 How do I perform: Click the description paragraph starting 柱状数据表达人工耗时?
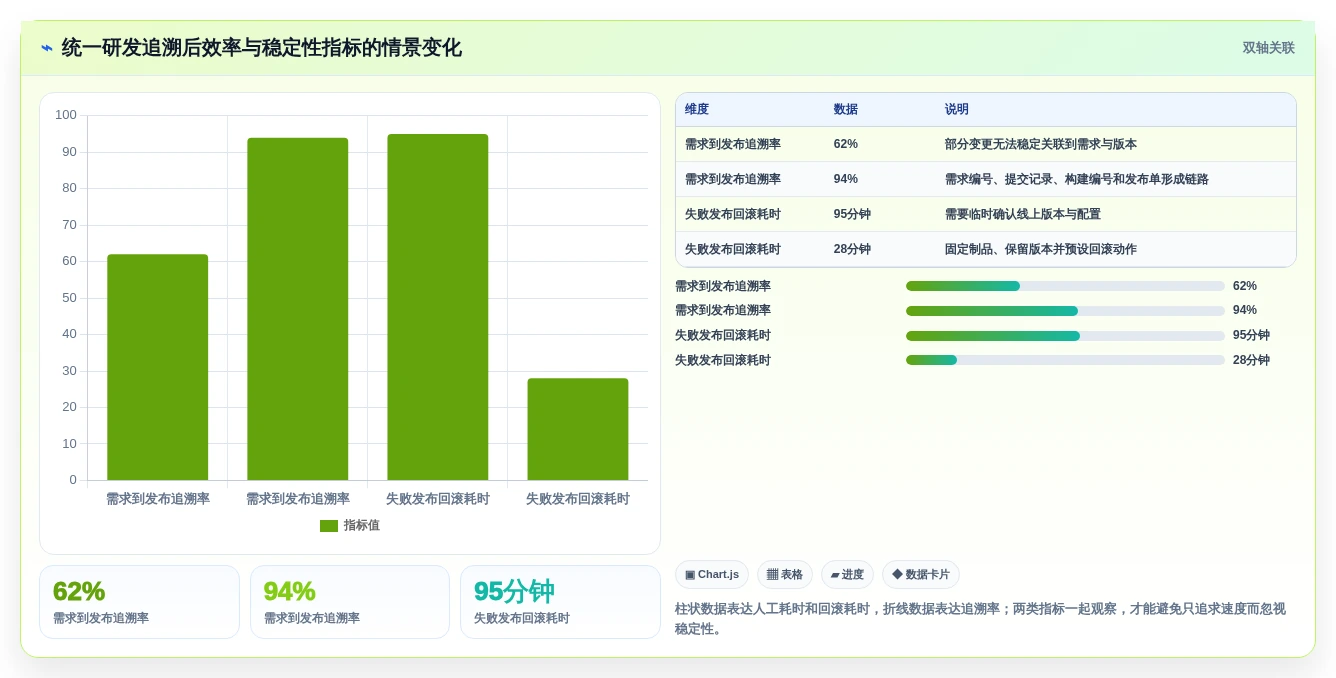980,618
